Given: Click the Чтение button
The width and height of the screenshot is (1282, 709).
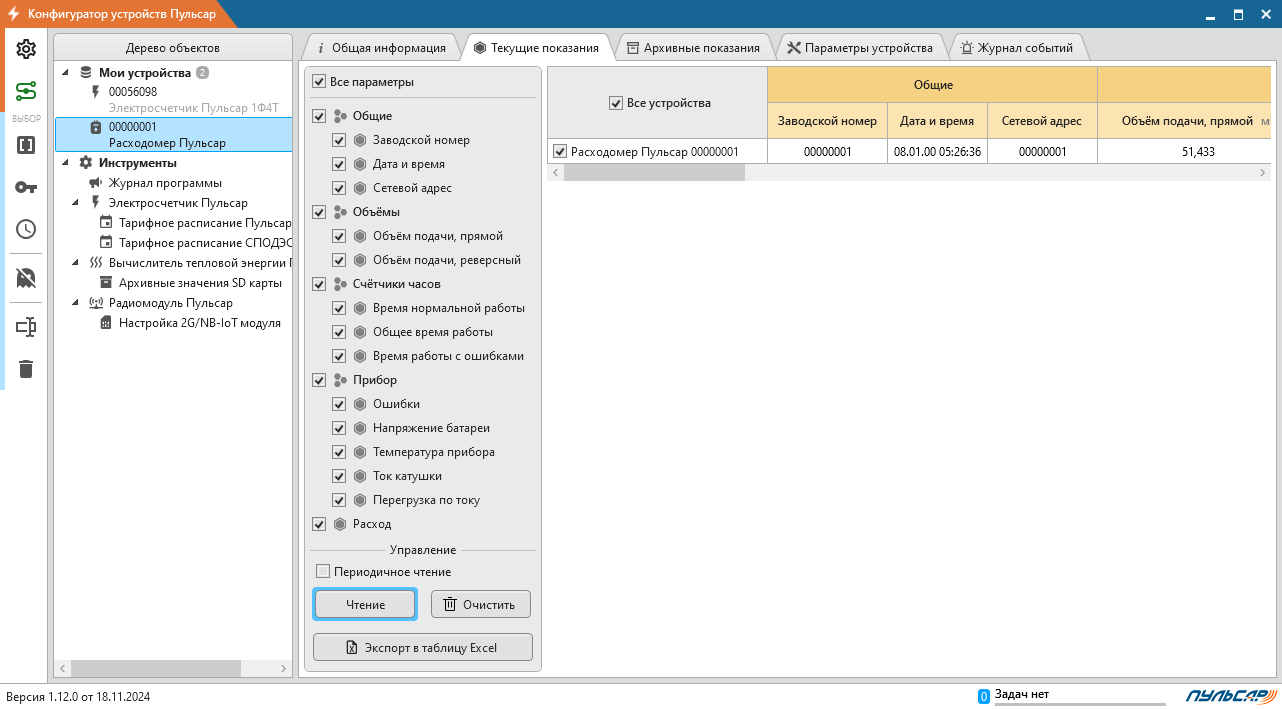Looking at the screenshot, I should pos(365,604).
